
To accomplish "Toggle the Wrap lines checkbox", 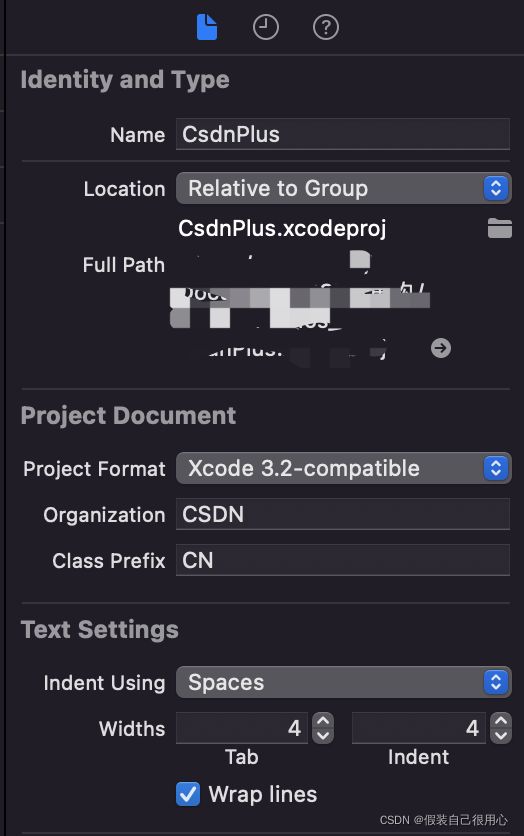I will tap(188, 794).
